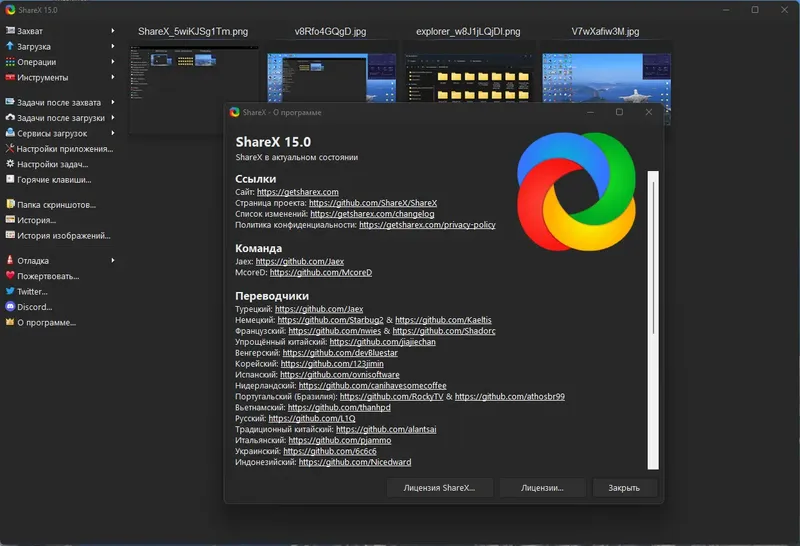Click the Пожертвовать heart icon

point(10,276)
